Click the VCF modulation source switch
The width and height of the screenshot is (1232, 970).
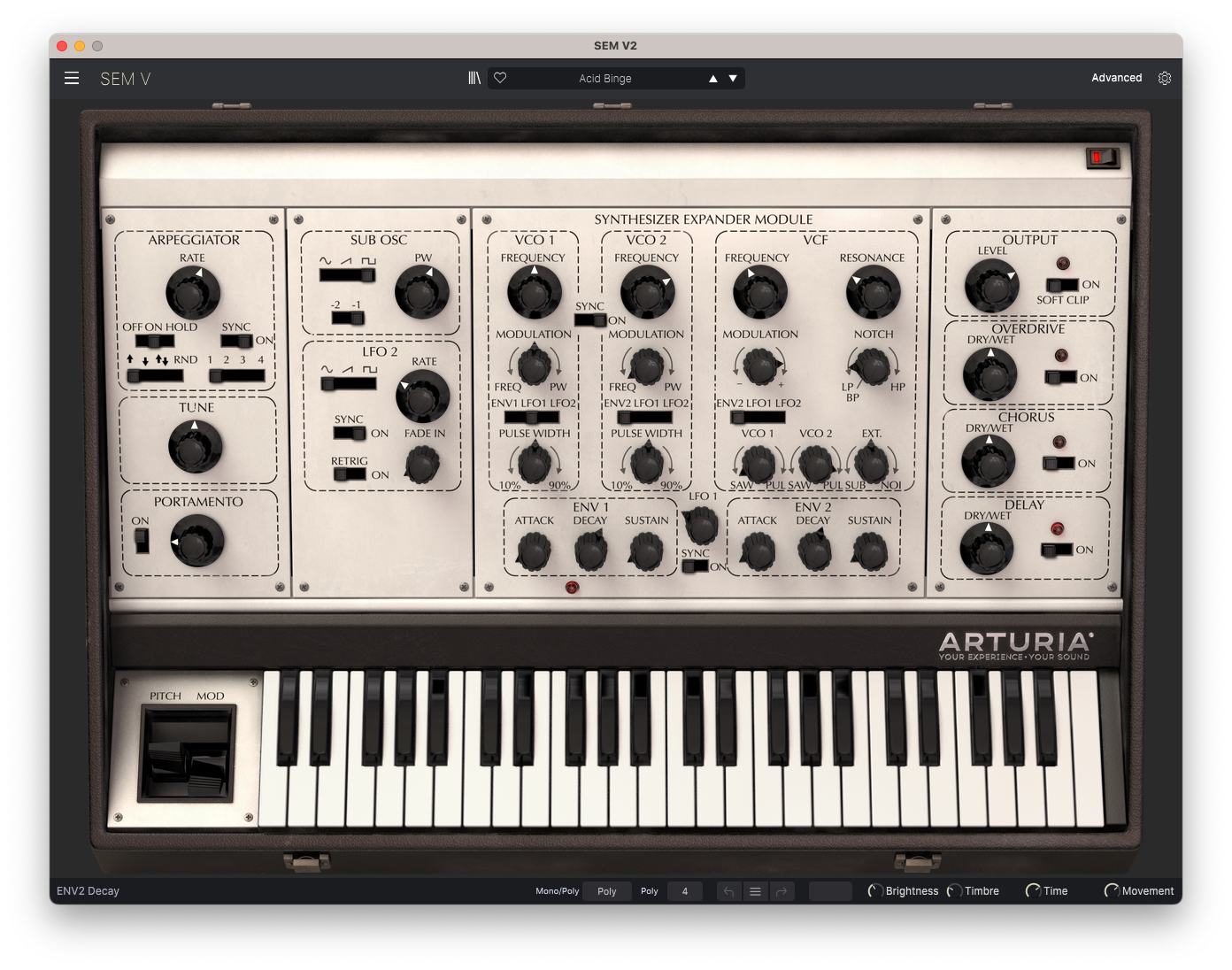[758, 417]
